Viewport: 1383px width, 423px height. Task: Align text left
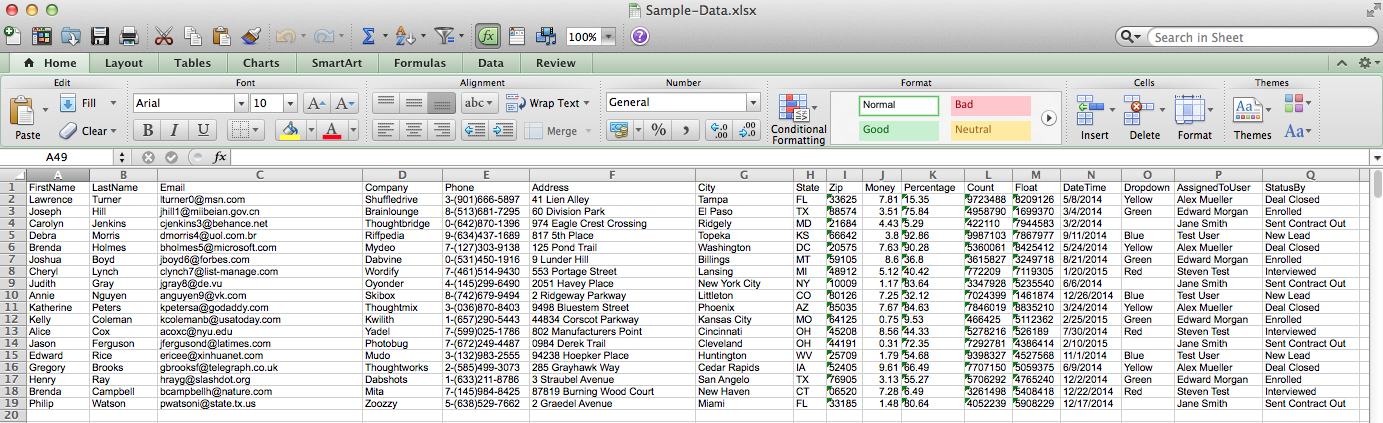click(386, 129)
